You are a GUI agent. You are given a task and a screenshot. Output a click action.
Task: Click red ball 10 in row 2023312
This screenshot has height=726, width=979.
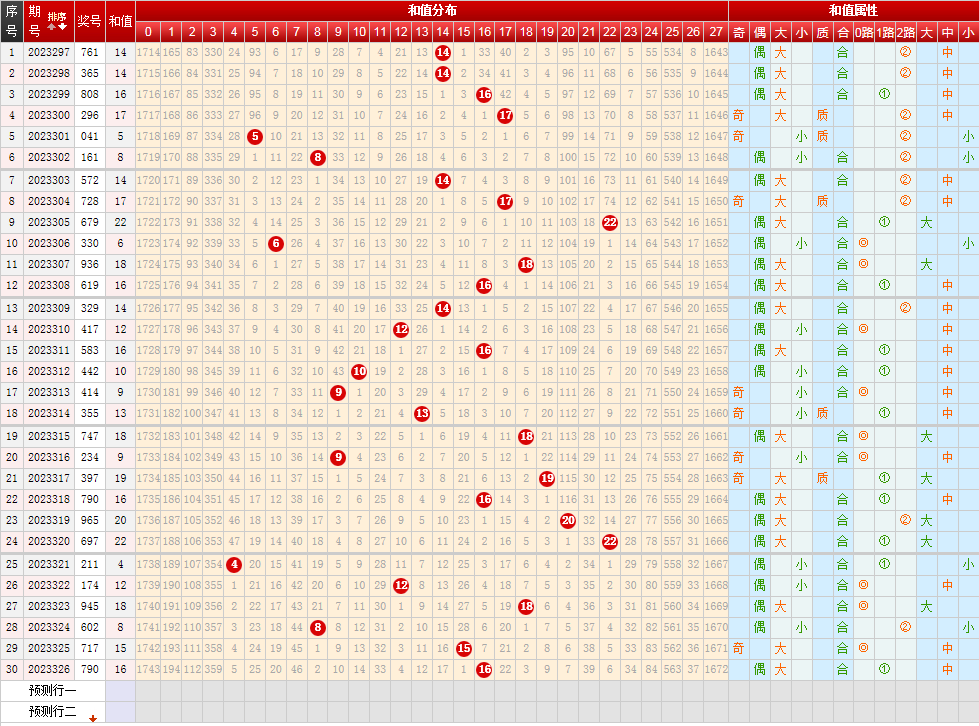point(359,371)
